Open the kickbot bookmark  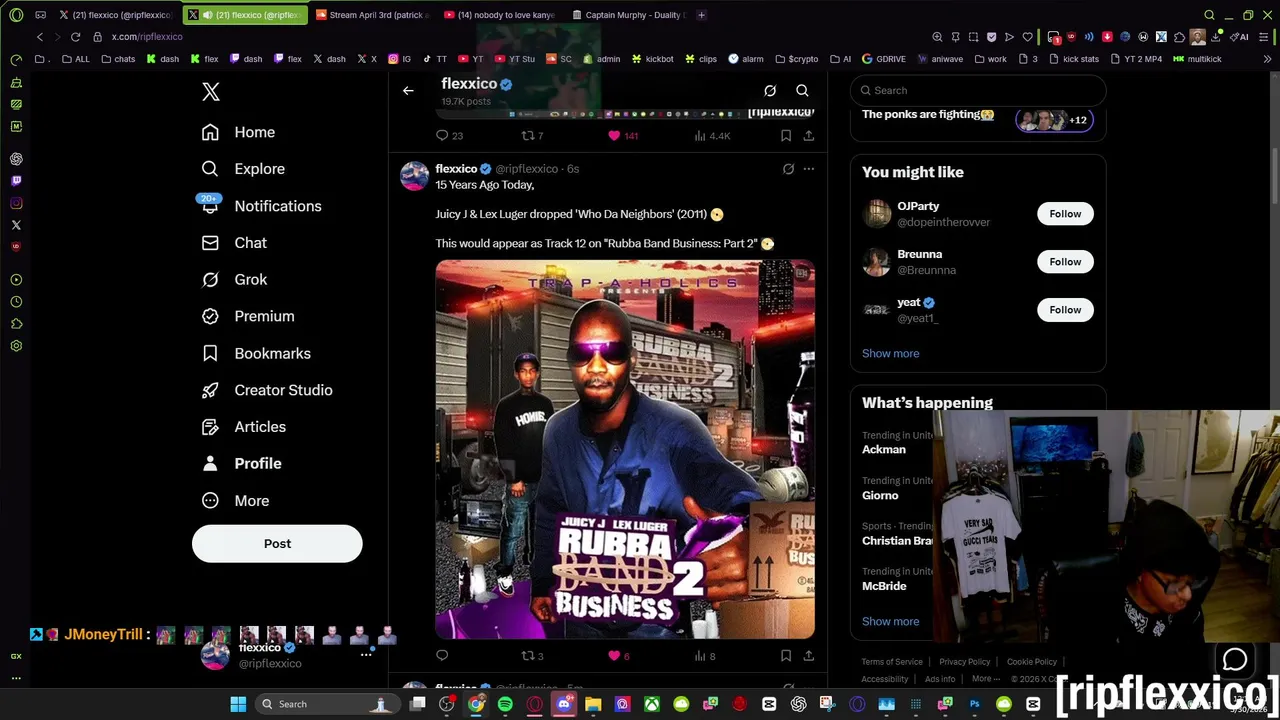click(x=652, y=59)
